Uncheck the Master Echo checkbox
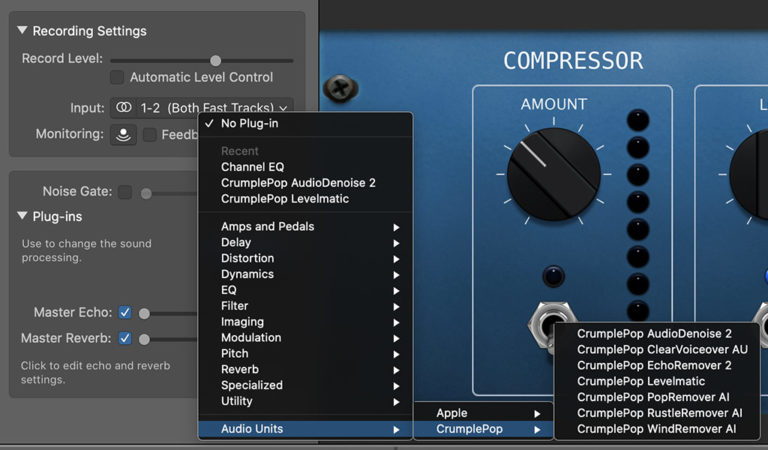The height and width of the screenshot is (450, 768). click(125, 312)
